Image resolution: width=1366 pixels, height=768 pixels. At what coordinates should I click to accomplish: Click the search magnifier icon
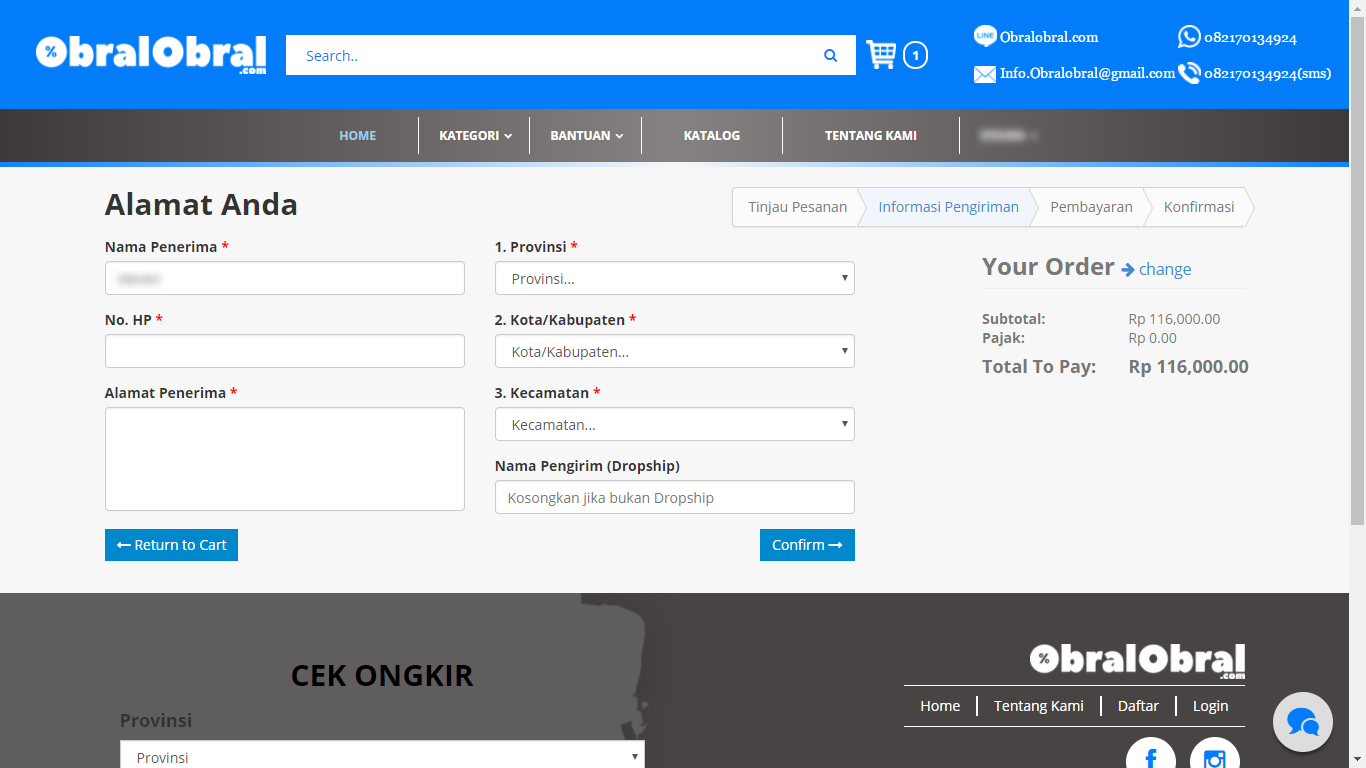(x=830, y=56)
